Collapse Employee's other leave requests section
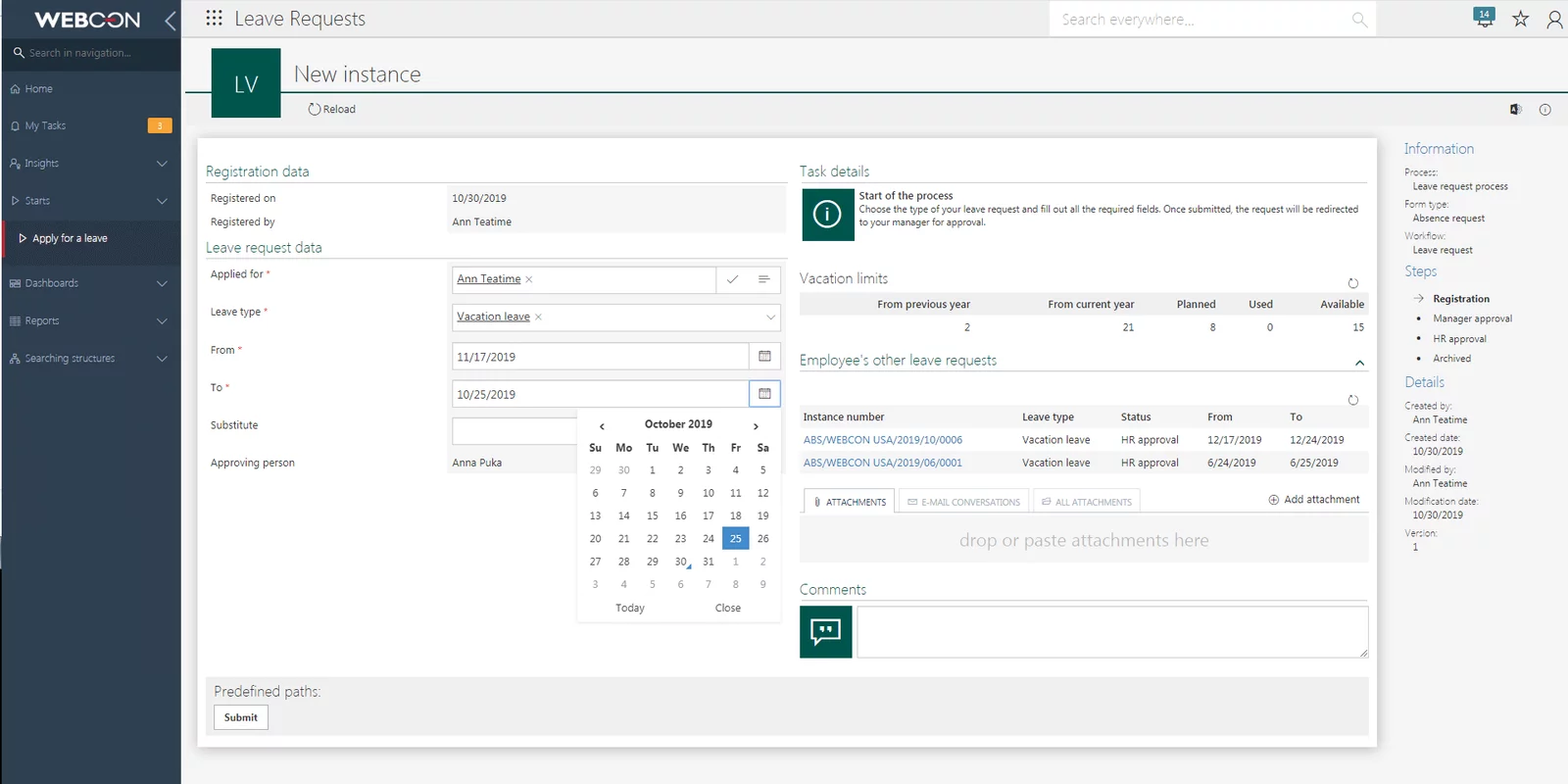The width and height of the screenshot is (1568, 784). click(x=1359, y=363)
